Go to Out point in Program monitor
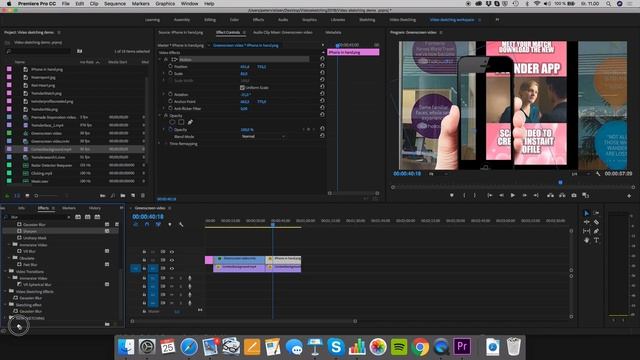 pos(536,196)
